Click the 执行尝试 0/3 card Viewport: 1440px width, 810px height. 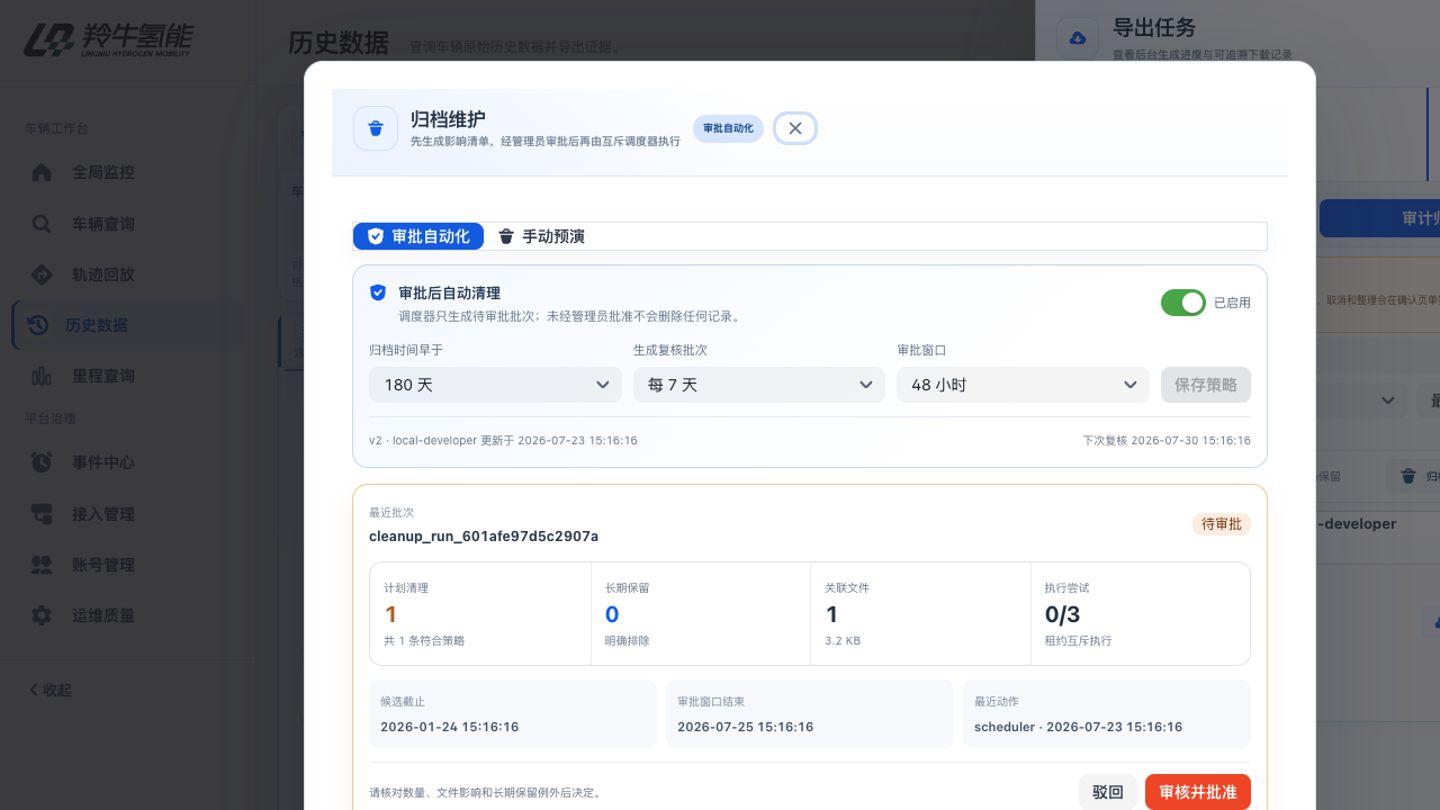(1140, 614)
